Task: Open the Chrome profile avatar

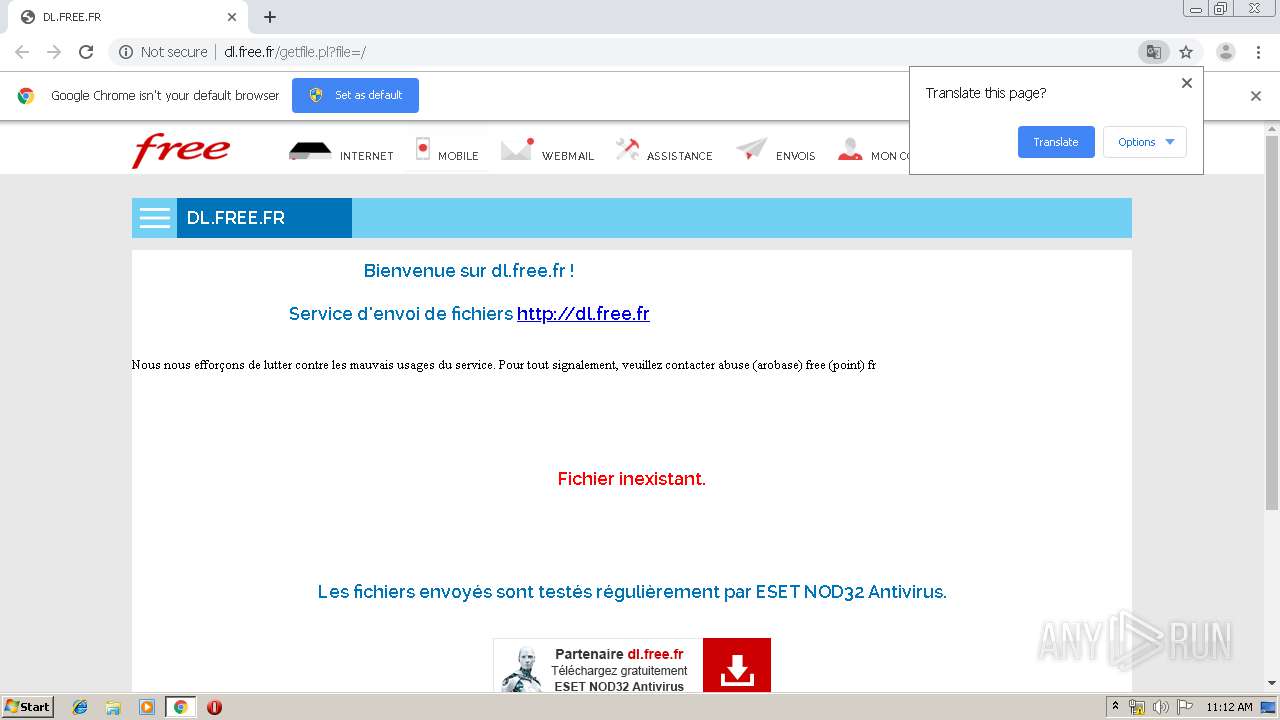Action: pos(1226,52)
